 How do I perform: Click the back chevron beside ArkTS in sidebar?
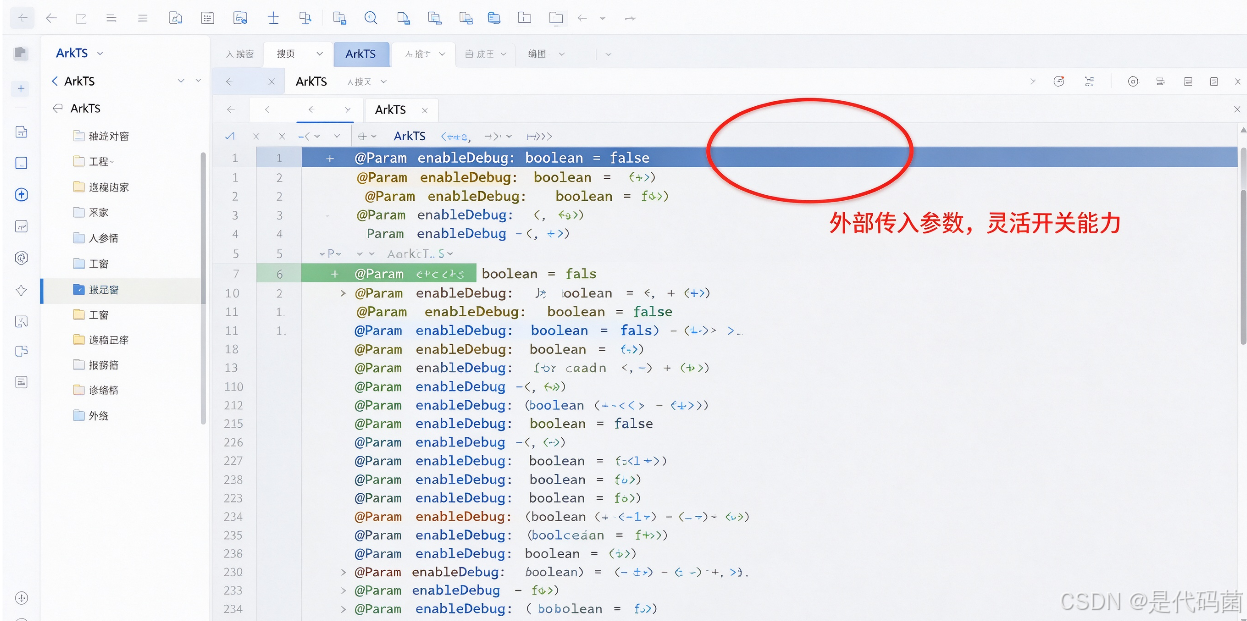tap(55, 81)
